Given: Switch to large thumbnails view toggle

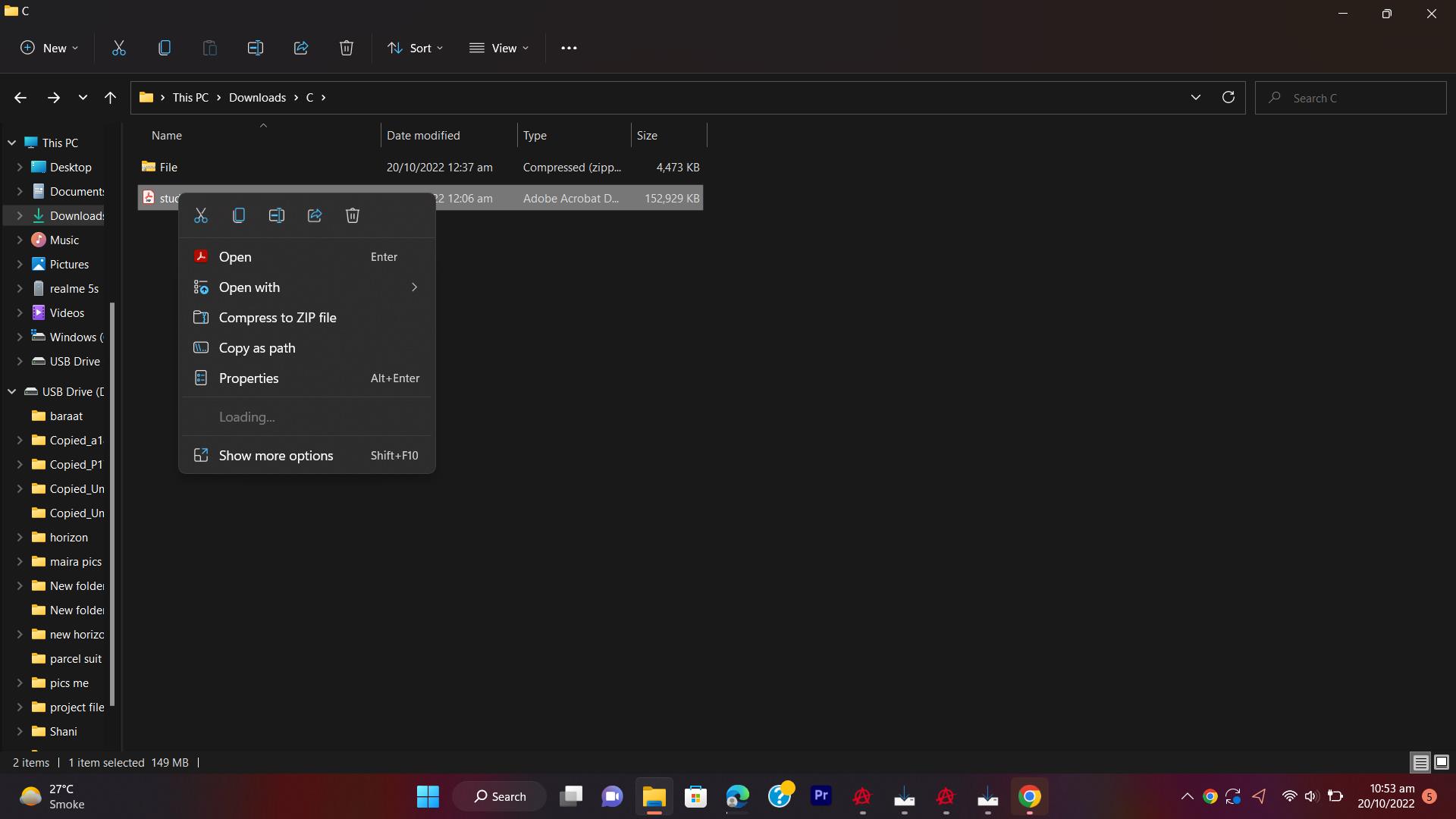Looking at the screenshot, I should [1442, 762].
